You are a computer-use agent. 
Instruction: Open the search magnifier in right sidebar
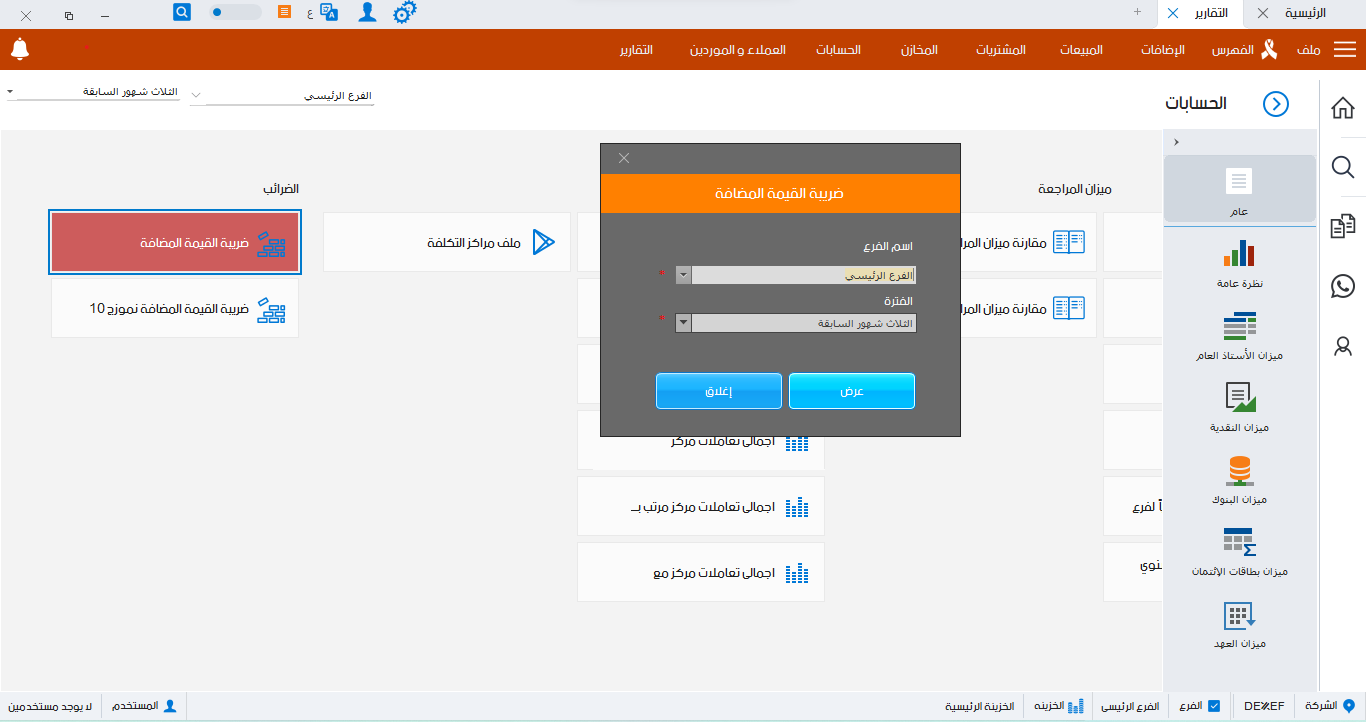(x=1343, y=167)
